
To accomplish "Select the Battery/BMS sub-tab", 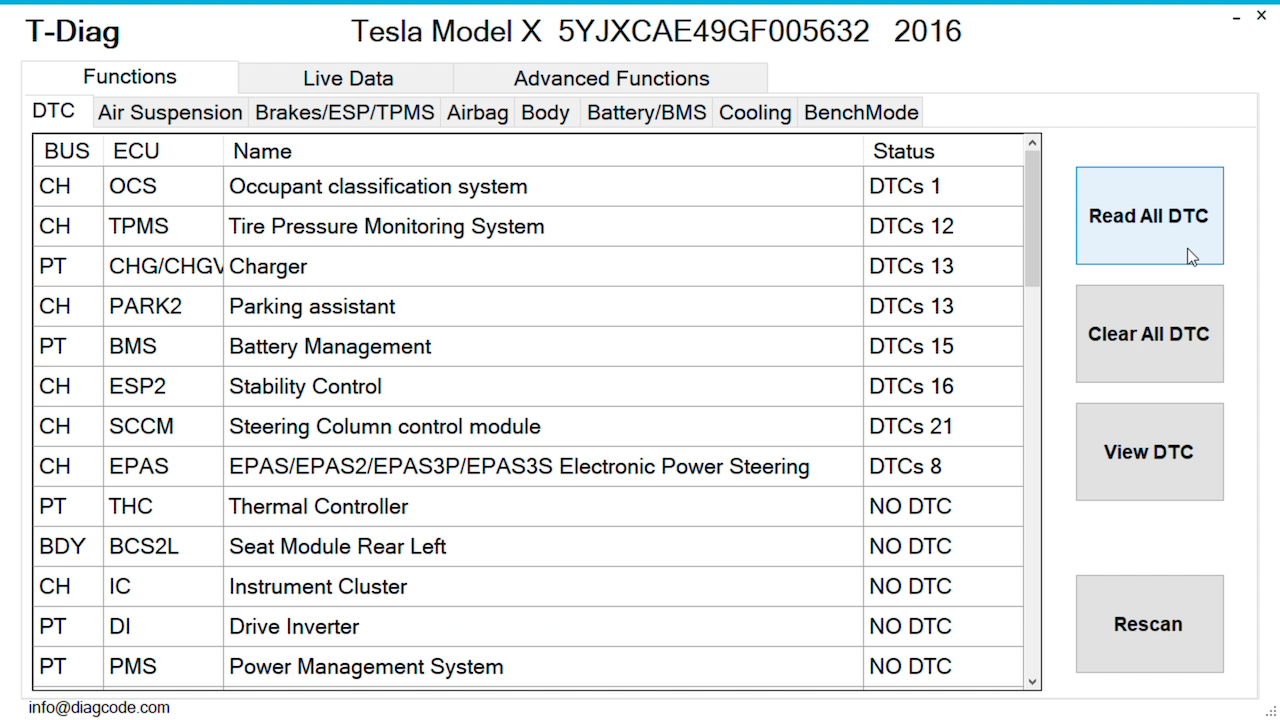I will coord(646,112).
